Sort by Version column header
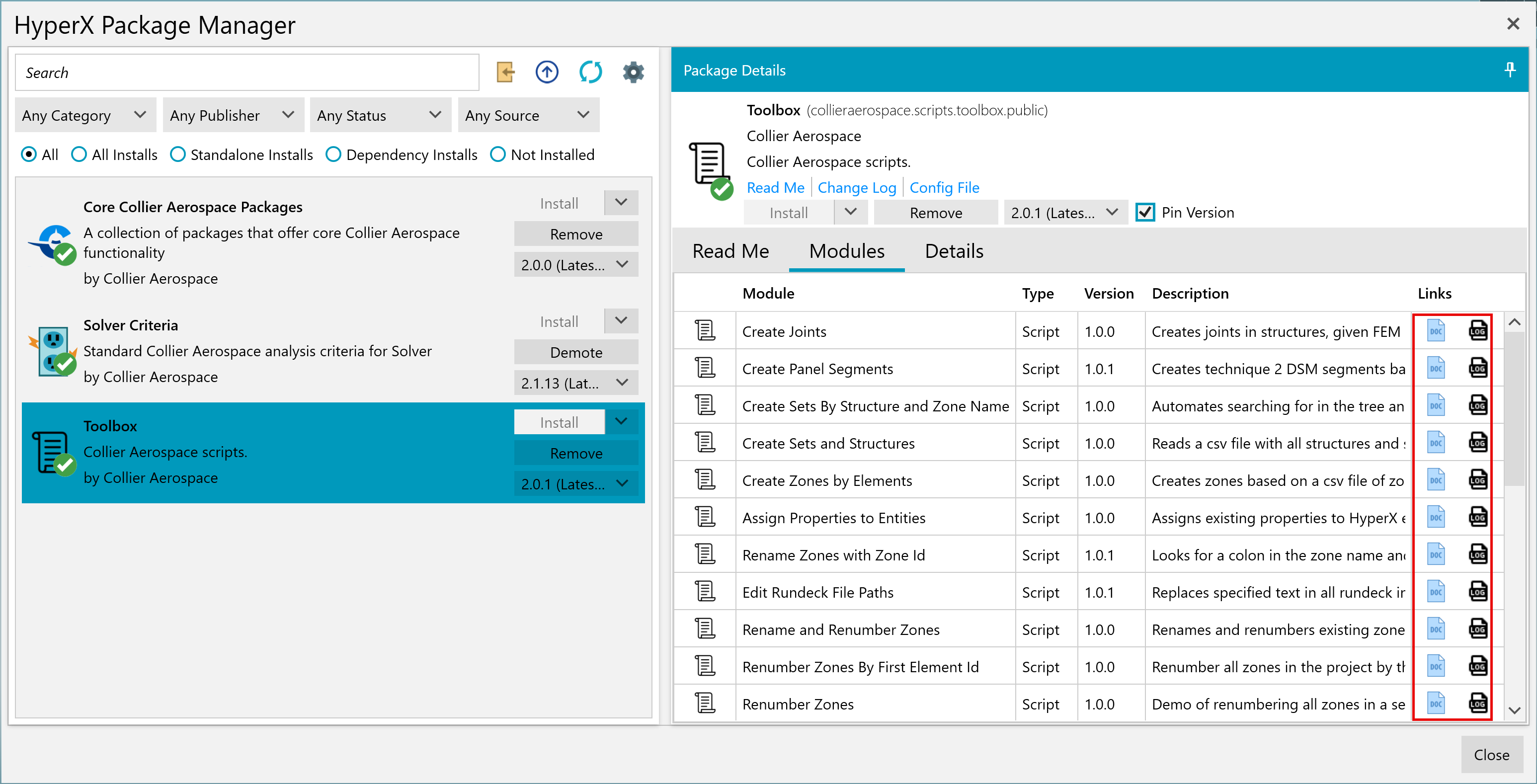This screenshot has width=1537, height=784. (x=1109, y=293)
